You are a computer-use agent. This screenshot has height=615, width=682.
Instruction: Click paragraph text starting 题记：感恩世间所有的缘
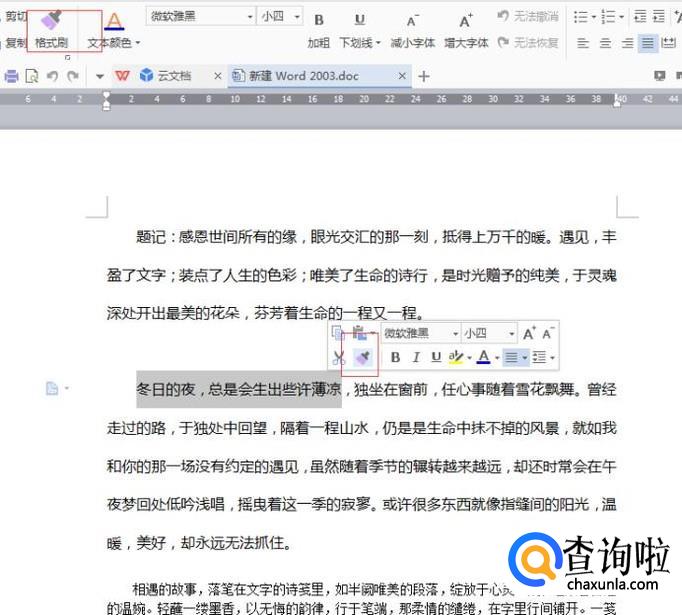point(361,275)
